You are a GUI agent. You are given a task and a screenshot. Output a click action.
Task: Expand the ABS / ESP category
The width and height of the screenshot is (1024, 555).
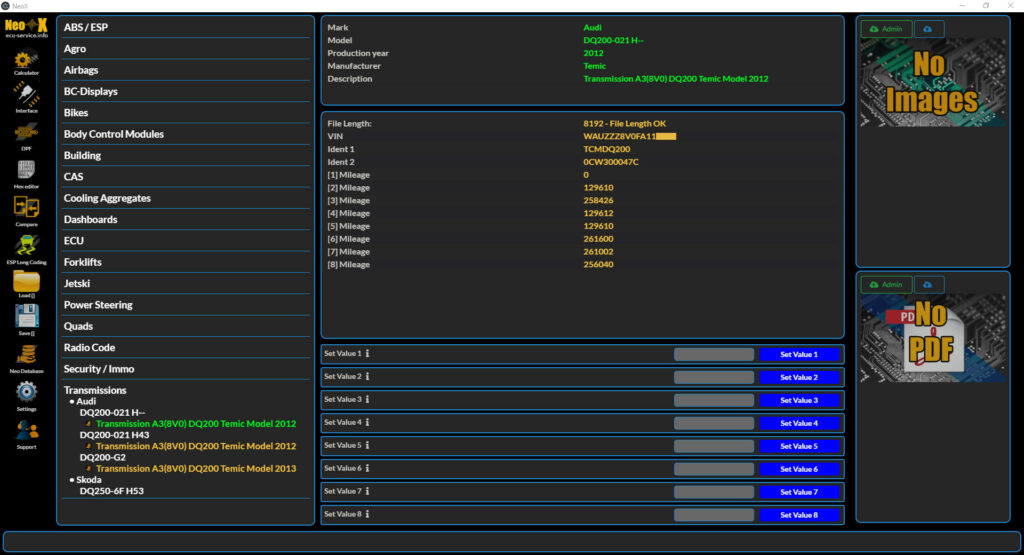86,27
